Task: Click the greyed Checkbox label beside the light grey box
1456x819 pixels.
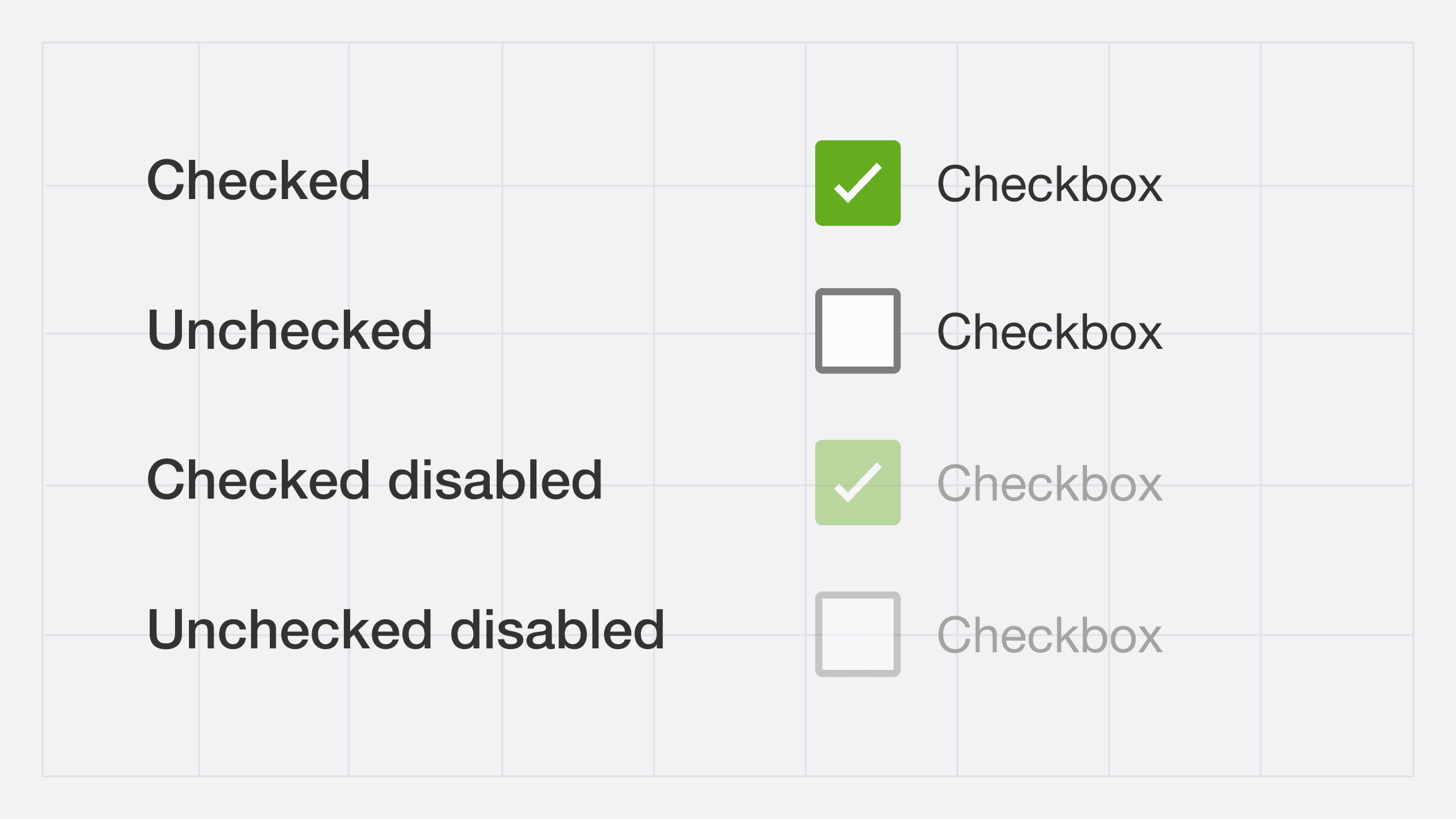Action: coord(1049,635)
